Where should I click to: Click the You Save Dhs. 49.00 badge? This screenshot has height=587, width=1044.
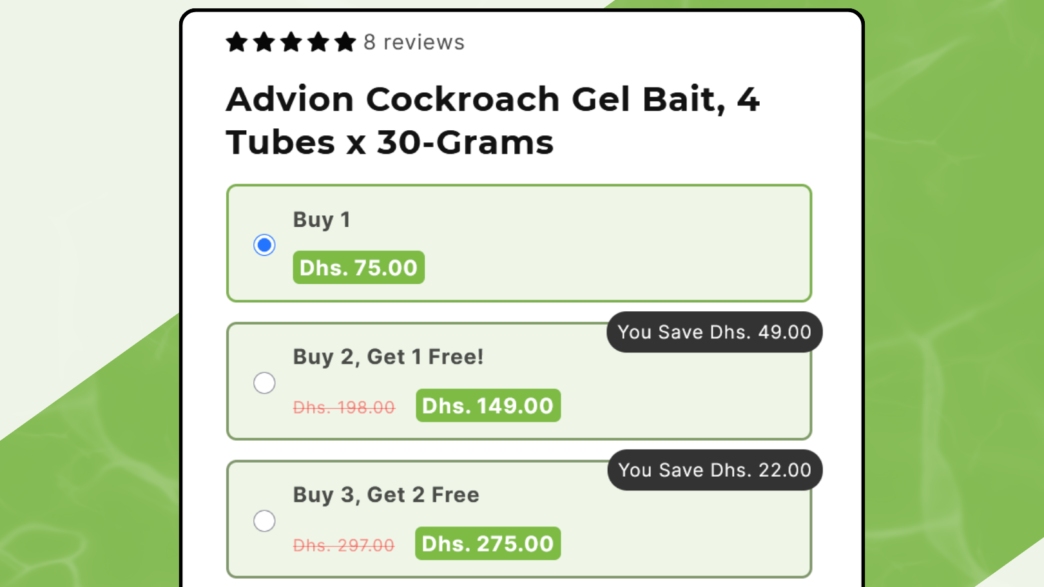point(714,332)
